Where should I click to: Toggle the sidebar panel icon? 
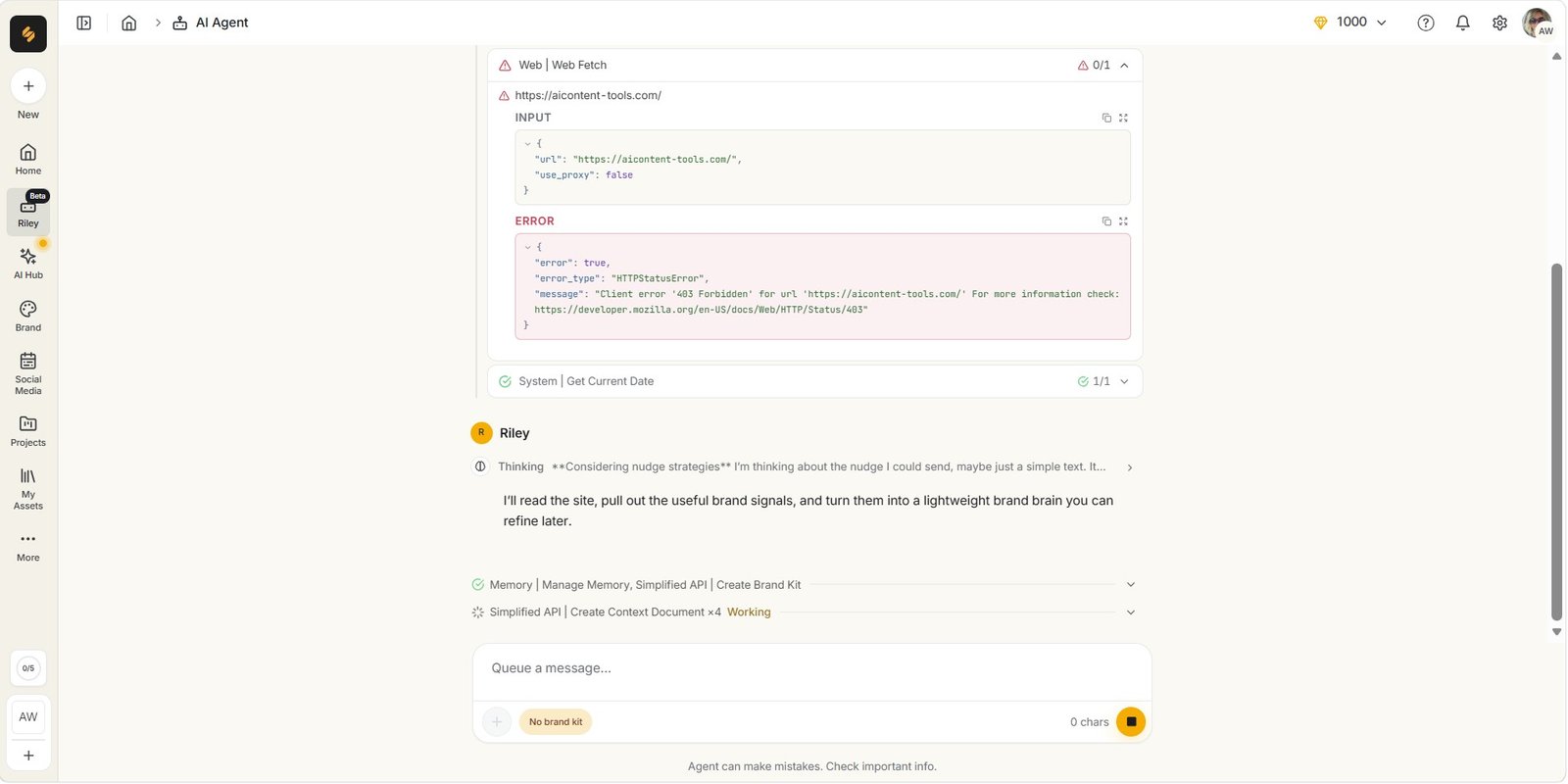click(84, 23)
